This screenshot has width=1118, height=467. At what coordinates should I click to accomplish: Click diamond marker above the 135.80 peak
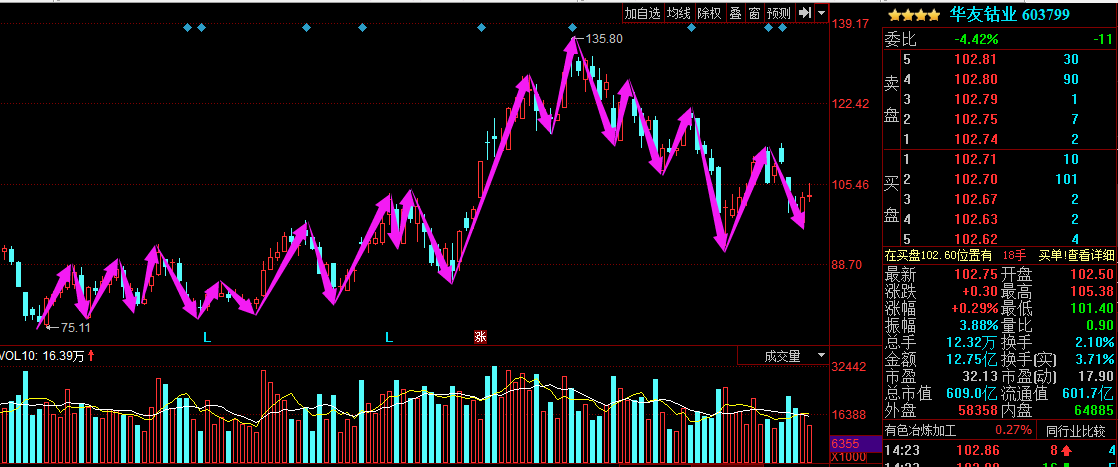(x=573, y=28)
